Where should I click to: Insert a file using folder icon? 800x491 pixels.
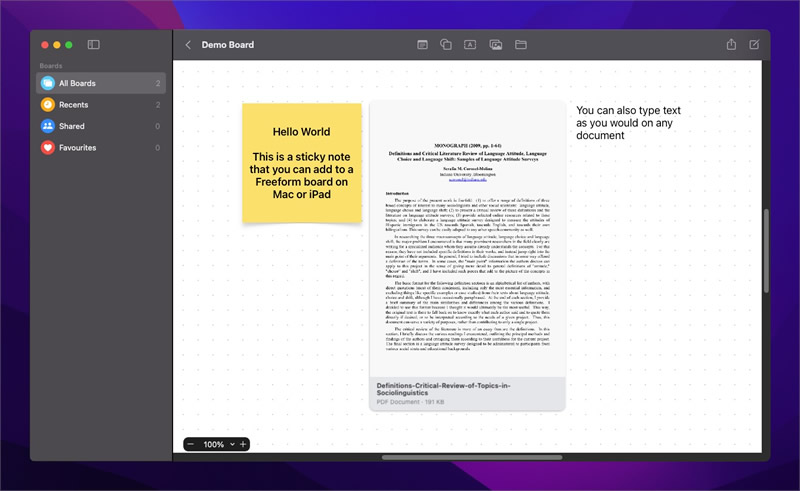(x=521, y=45)
